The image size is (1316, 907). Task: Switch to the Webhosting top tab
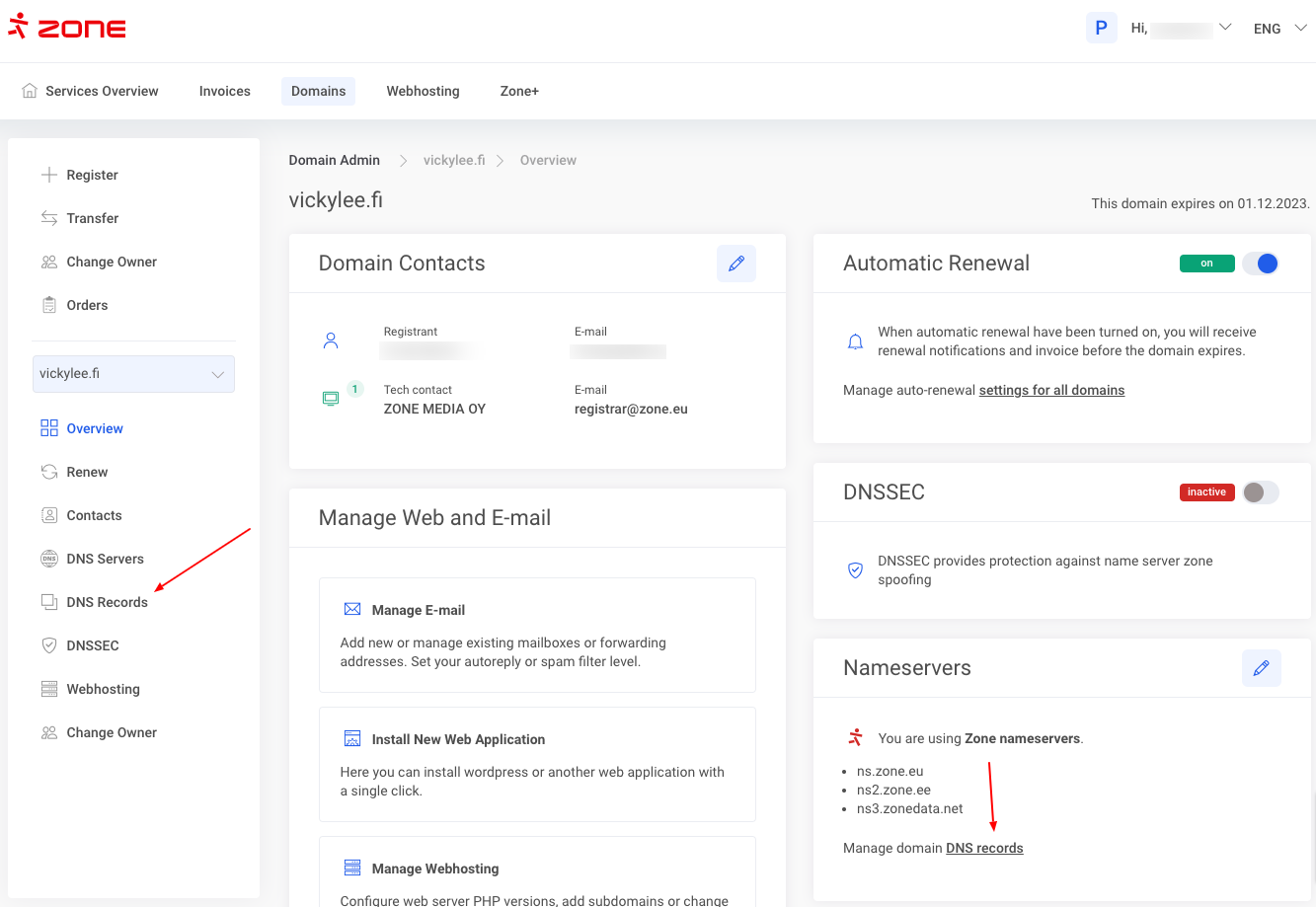(x=423, y=91)
